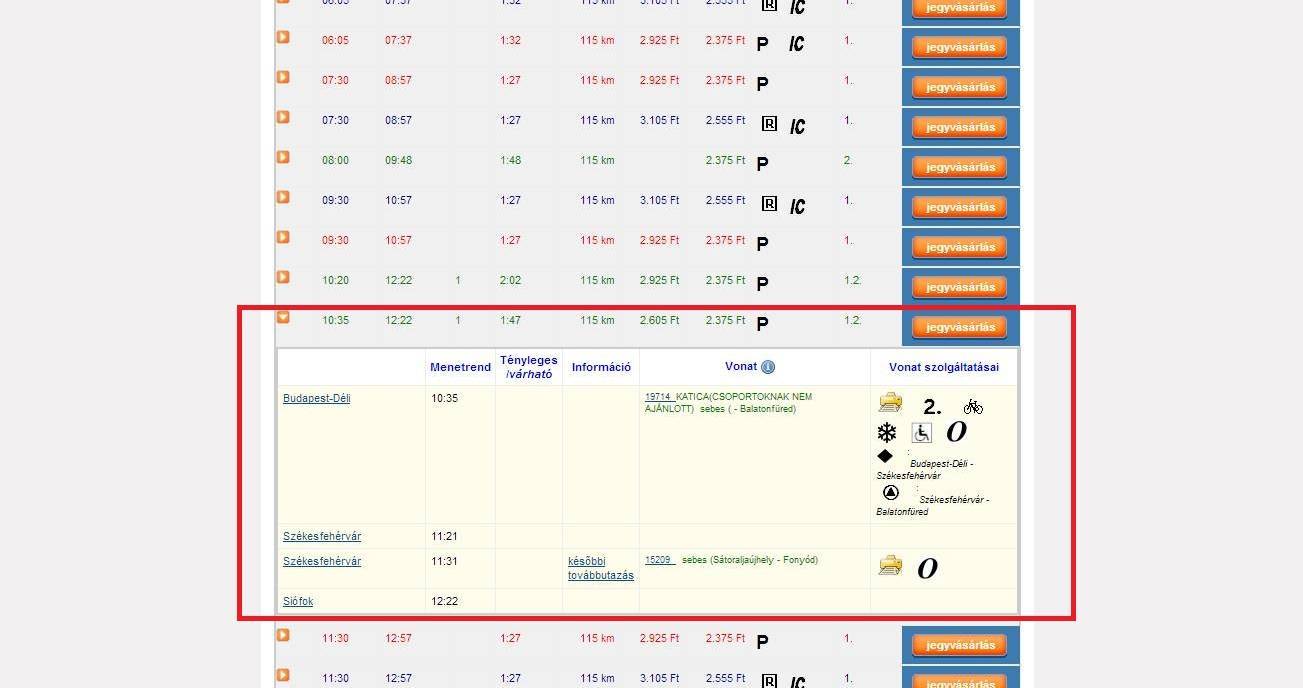Open the Siófok station link
Viewport: 1303px width, 688px height.
[298, 601]
